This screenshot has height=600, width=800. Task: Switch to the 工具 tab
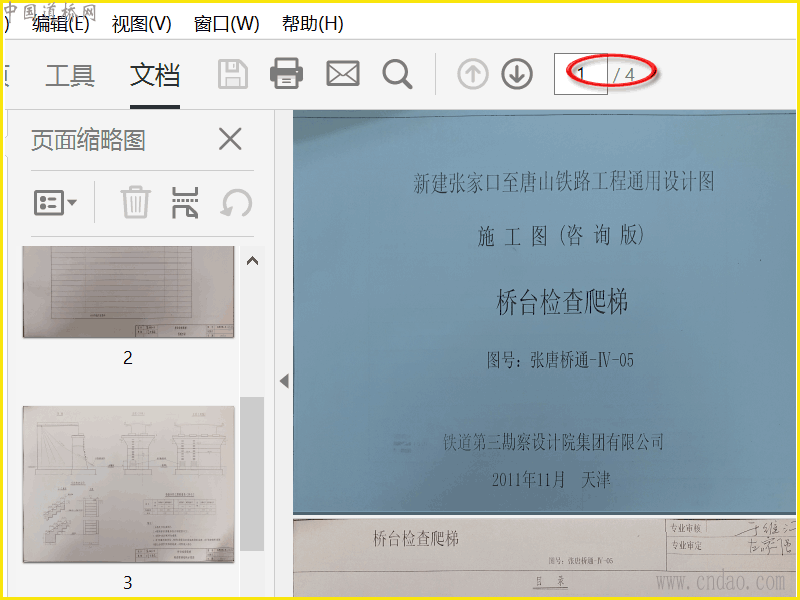tap(70, 75)
